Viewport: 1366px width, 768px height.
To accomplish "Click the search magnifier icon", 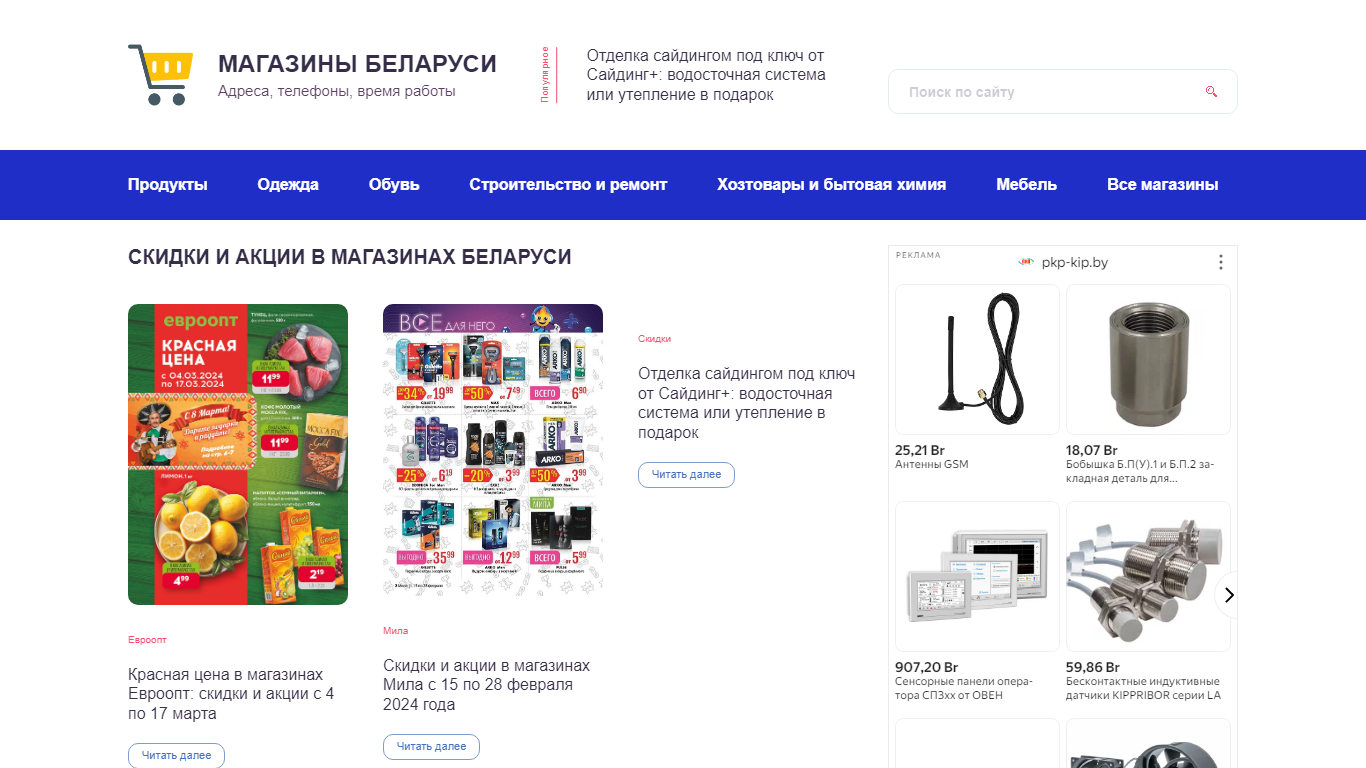I will click(x=1211, y=92).
